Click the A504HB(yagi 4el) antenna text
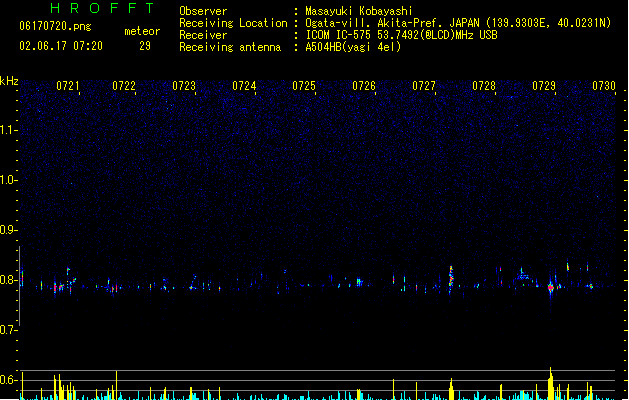629x400 pixels. pos(353,47)
